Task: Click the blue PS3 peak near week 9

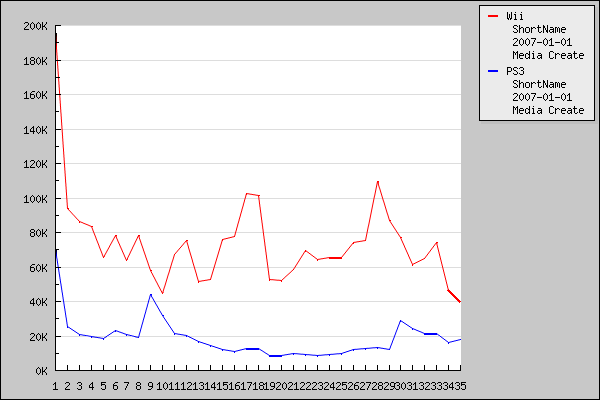Action: point(150,294)
